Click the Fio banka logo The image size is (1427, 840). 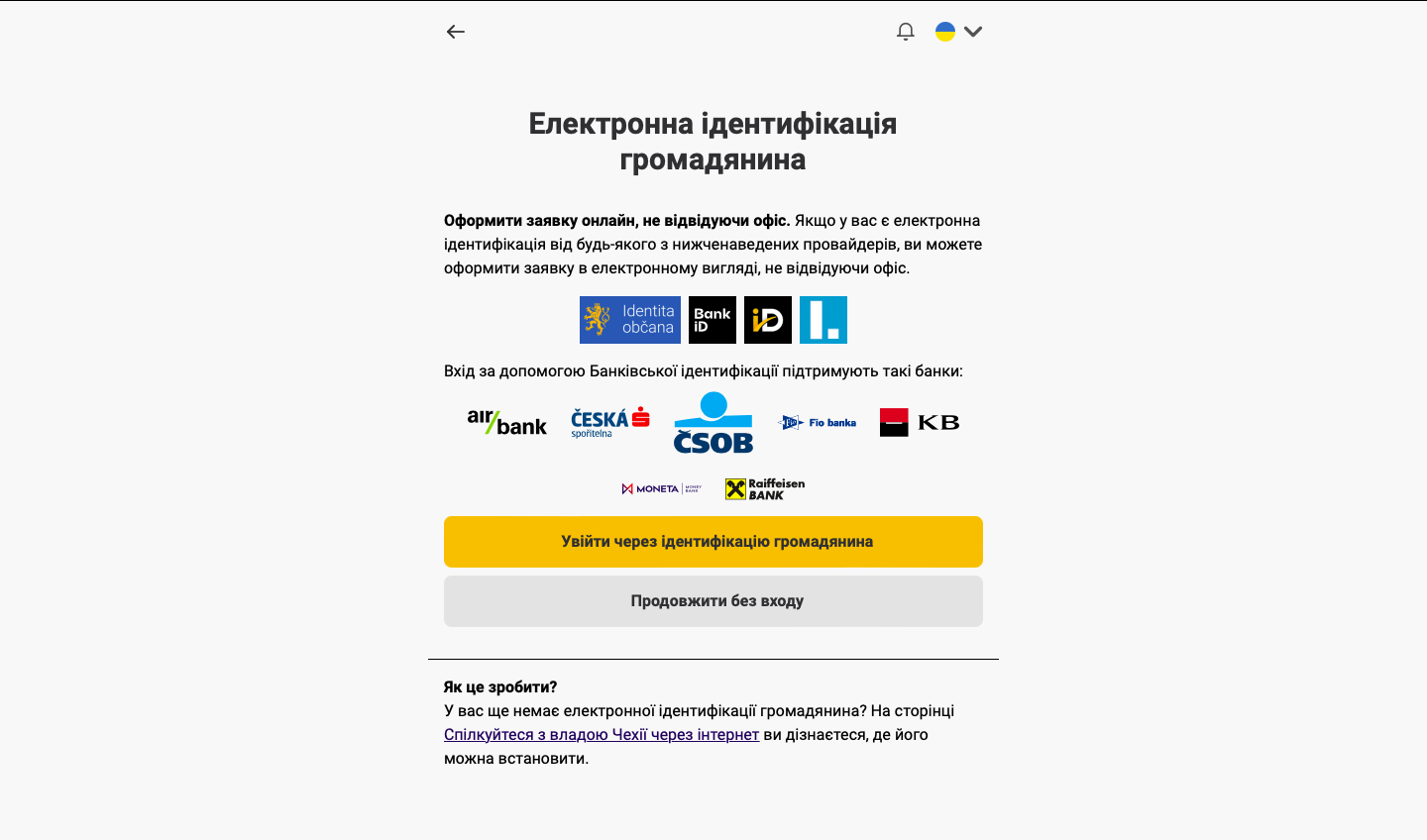(817, 423)
